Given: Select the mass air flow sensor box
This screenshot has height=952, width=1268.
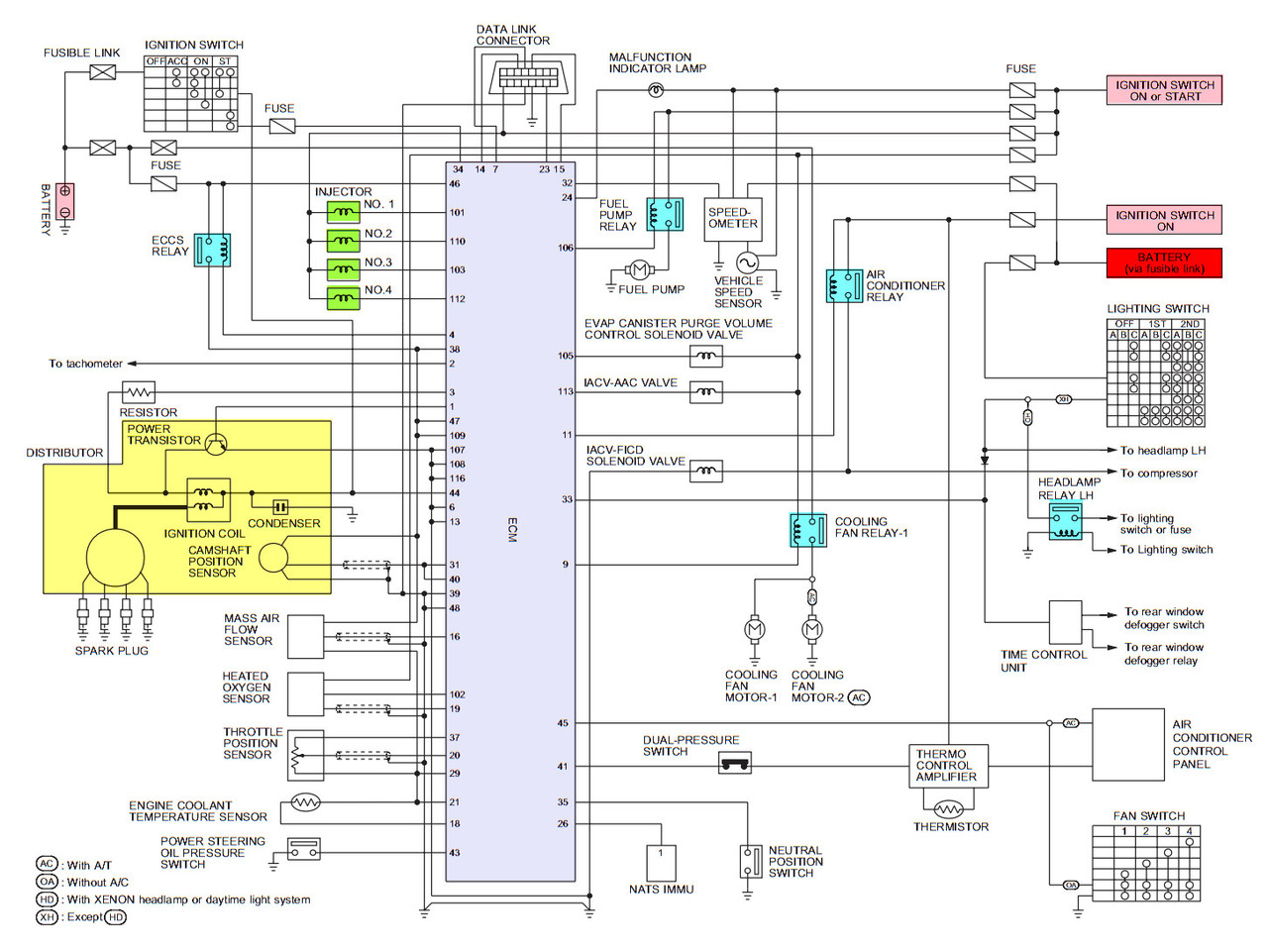Looking at the screenshot, I should pyautogui.click(x=306, y=637).
